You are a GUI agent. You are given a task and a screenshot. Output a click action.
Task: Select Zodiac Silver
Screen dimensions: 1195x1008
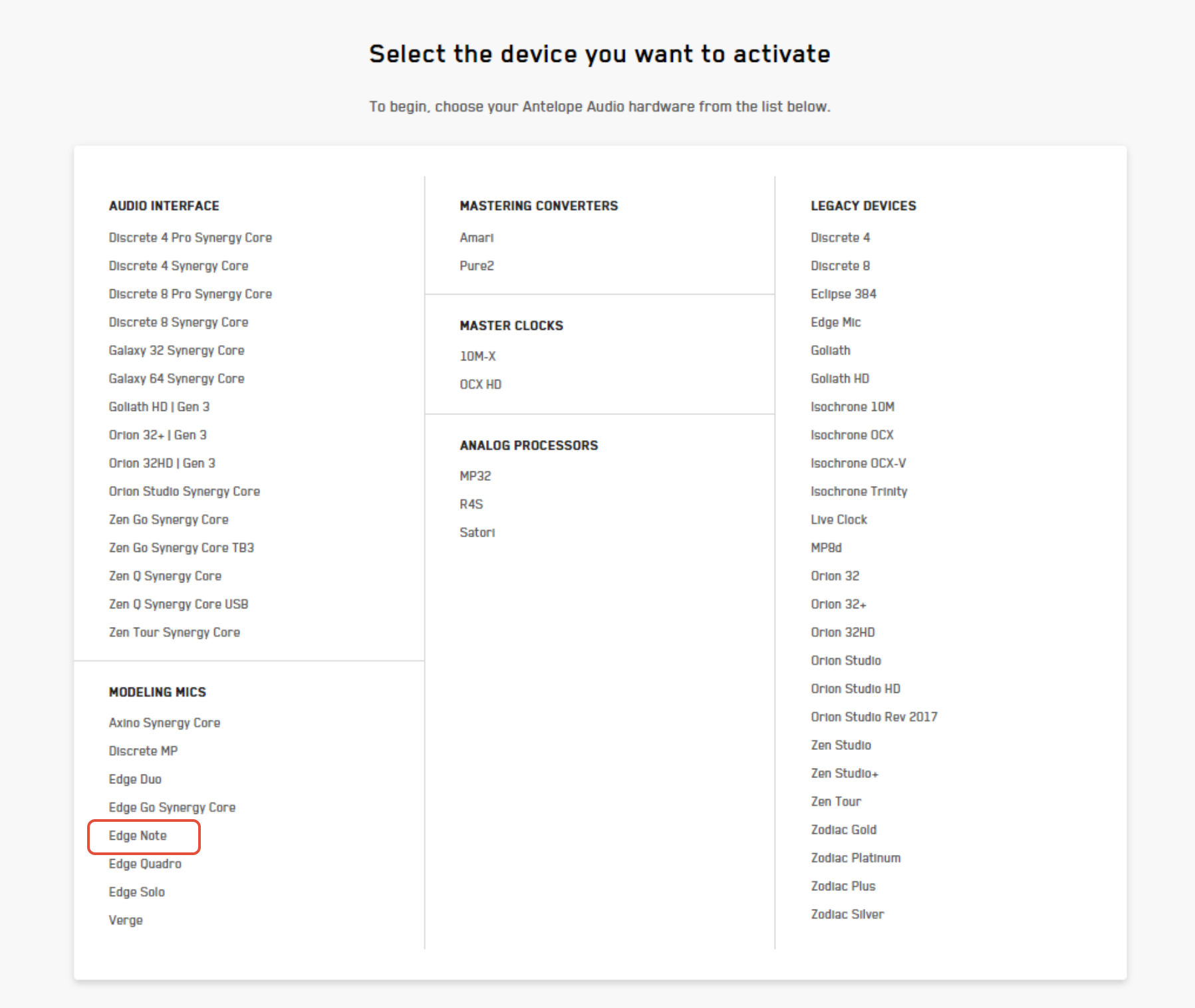[x=847, y=914]
